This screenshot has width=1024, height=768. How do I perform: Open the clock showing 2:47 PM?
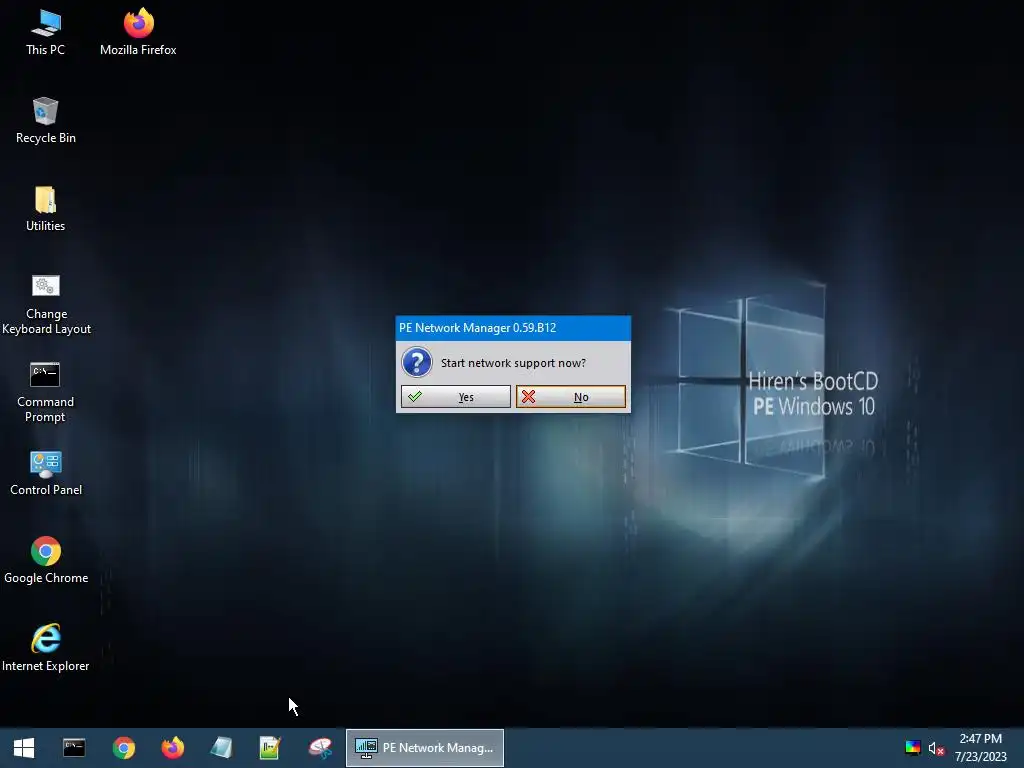tap(980, 748)
